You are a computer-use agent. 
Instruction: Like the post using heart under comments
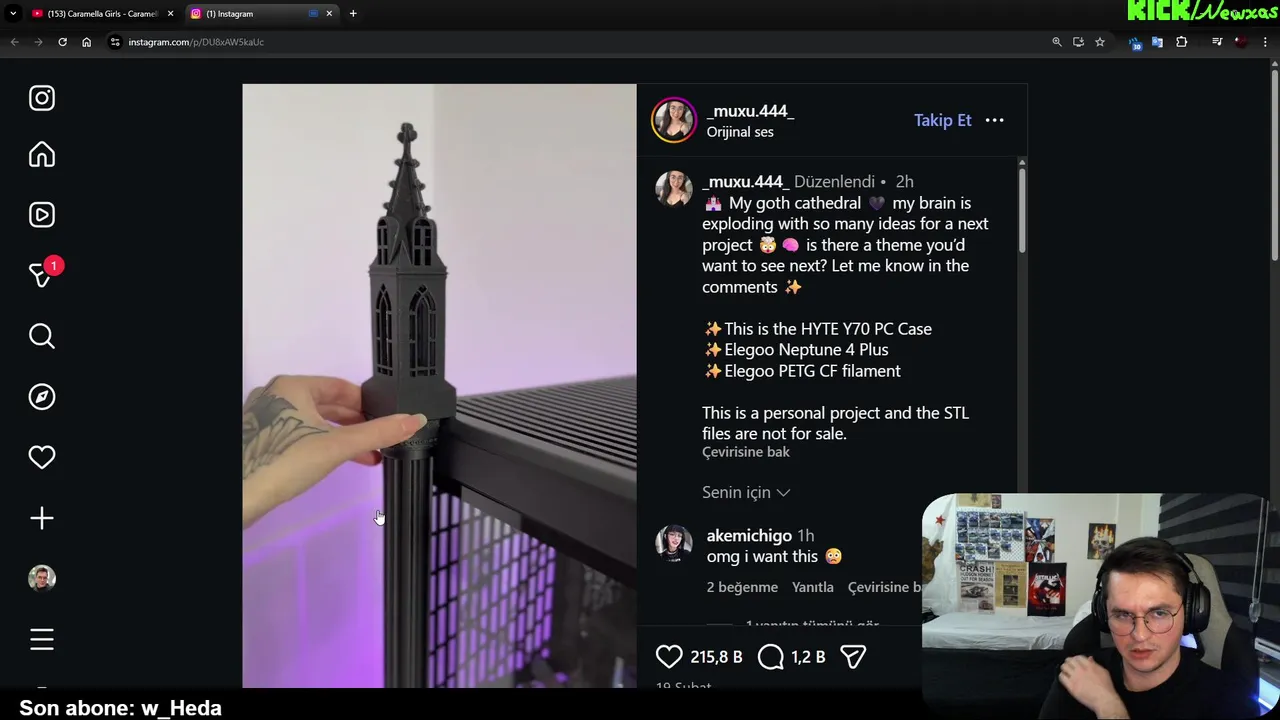click(669, 656)
